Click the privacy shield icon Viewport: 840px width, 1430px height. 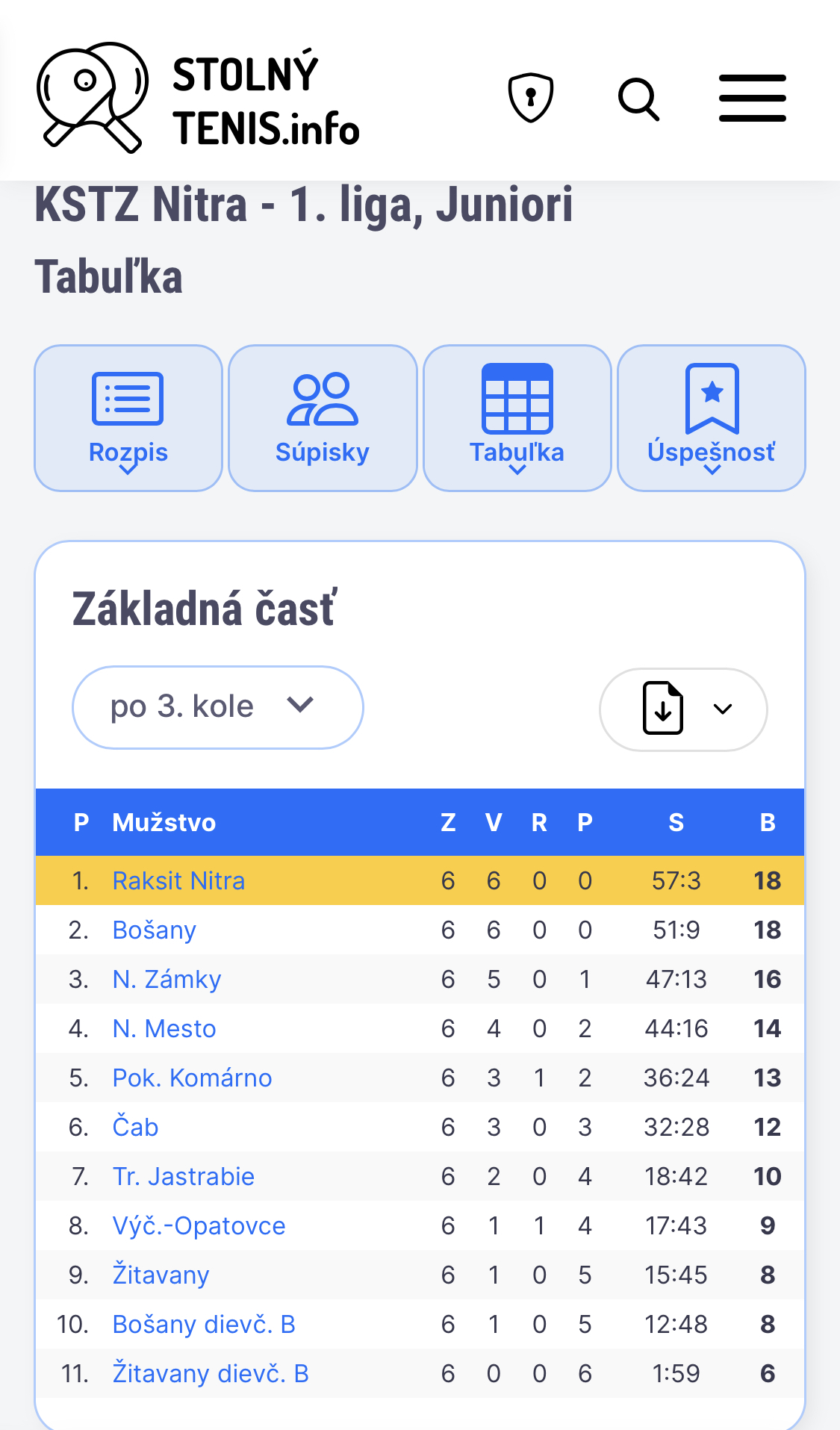[531, 98]
